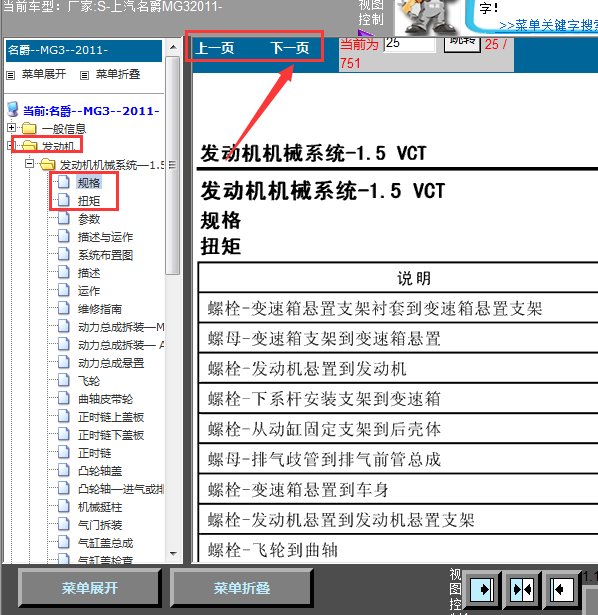Click row 螺栓-飞轮到曲轴
This screenshot has height=615, width=598.
[x=398, y=549]
